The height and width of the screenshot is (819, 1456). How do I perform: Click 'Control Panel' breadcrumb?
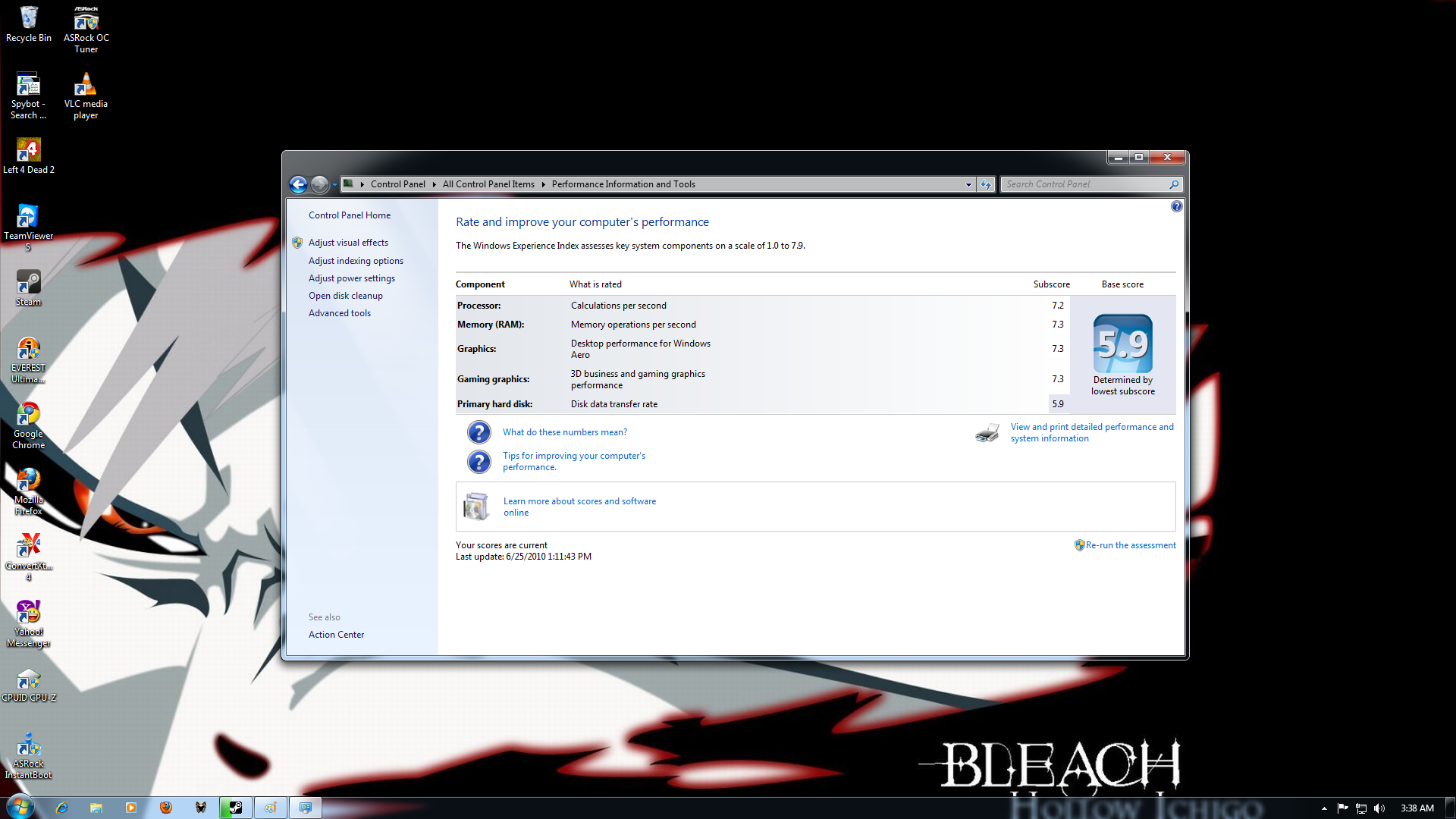pos(397,184)
